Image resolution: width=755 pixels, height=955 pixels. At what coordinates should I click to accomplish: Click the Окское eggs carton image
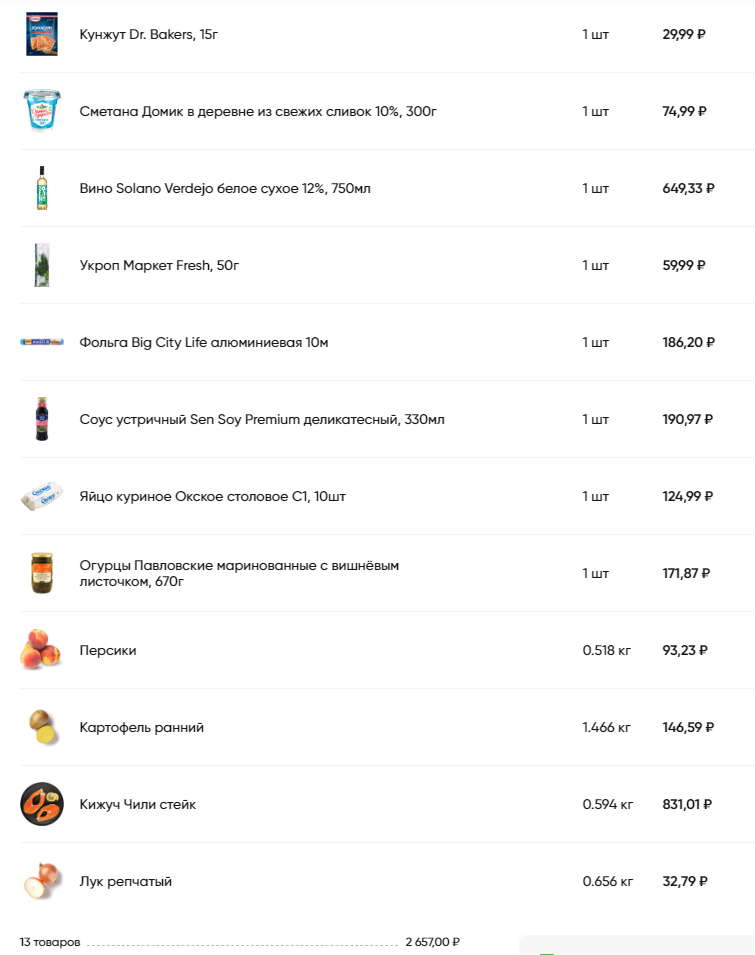42,496
